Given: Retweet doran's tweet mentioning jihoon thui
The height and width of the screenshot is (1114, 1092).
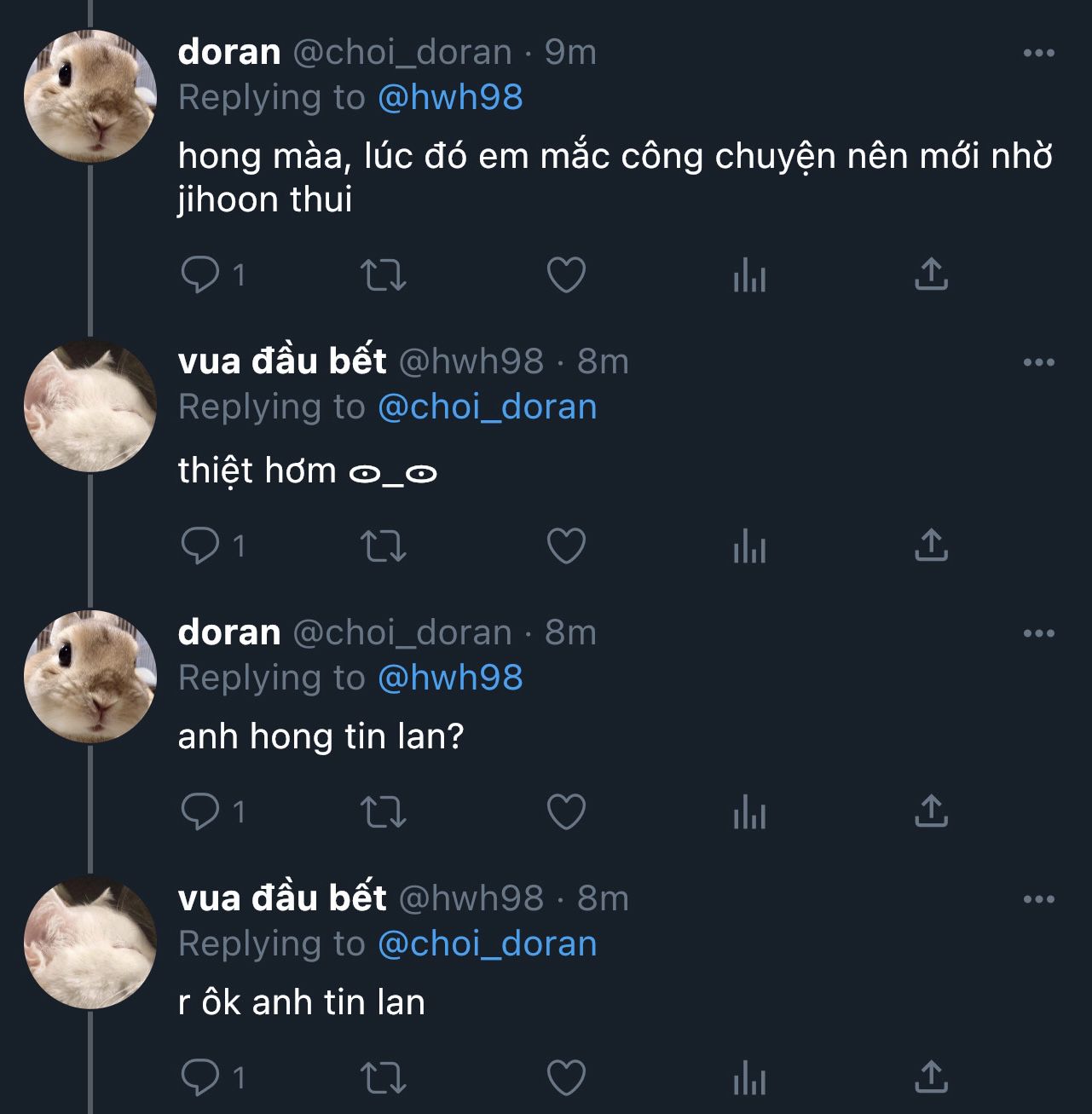Looking at the screenshot, I should point(383,275).
